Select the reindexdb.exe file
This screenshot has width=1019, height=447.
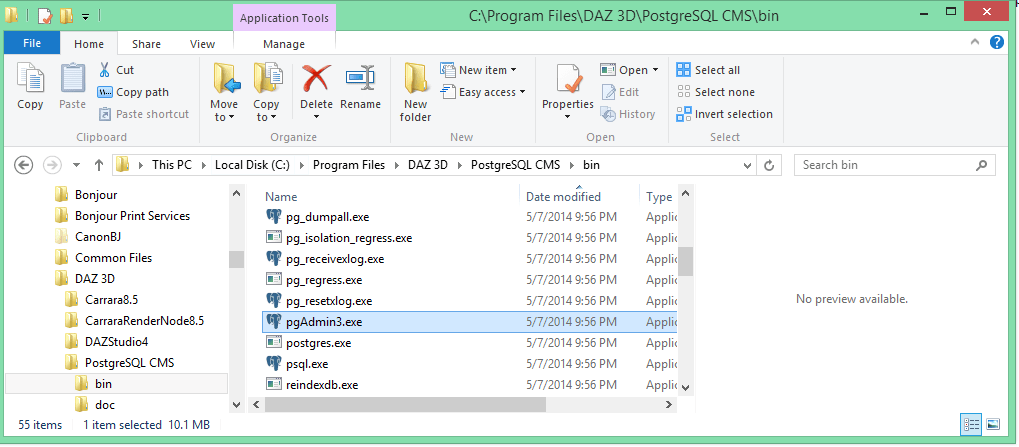coord(322,385)
